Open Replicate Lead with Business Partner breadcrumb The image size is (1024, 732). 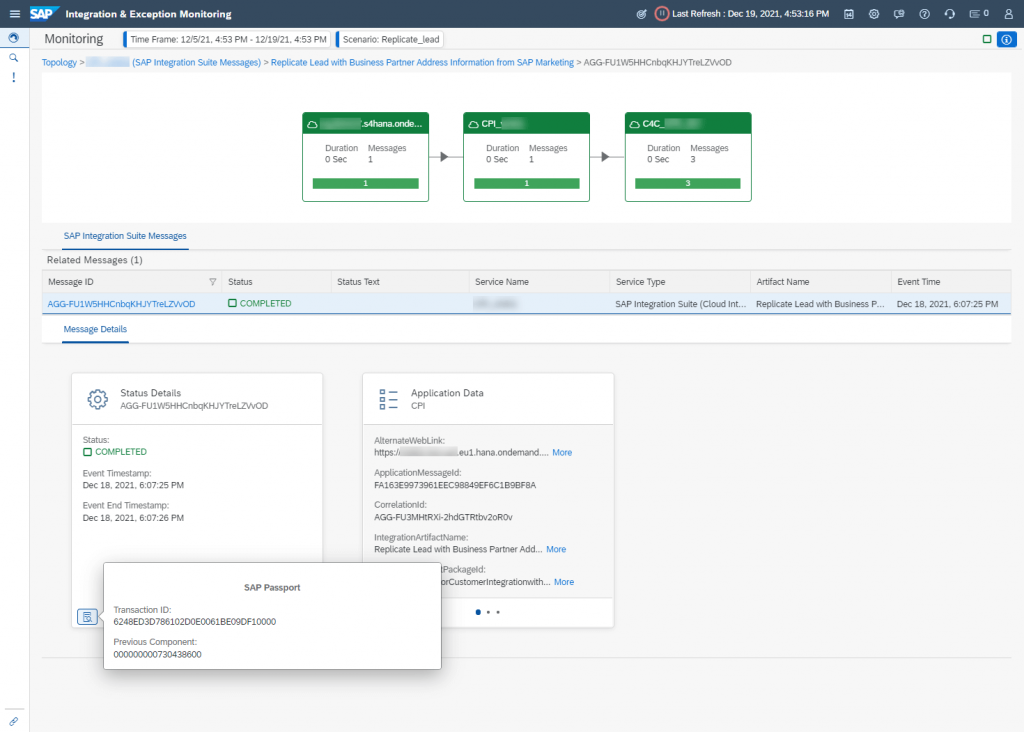pos(422,63)
